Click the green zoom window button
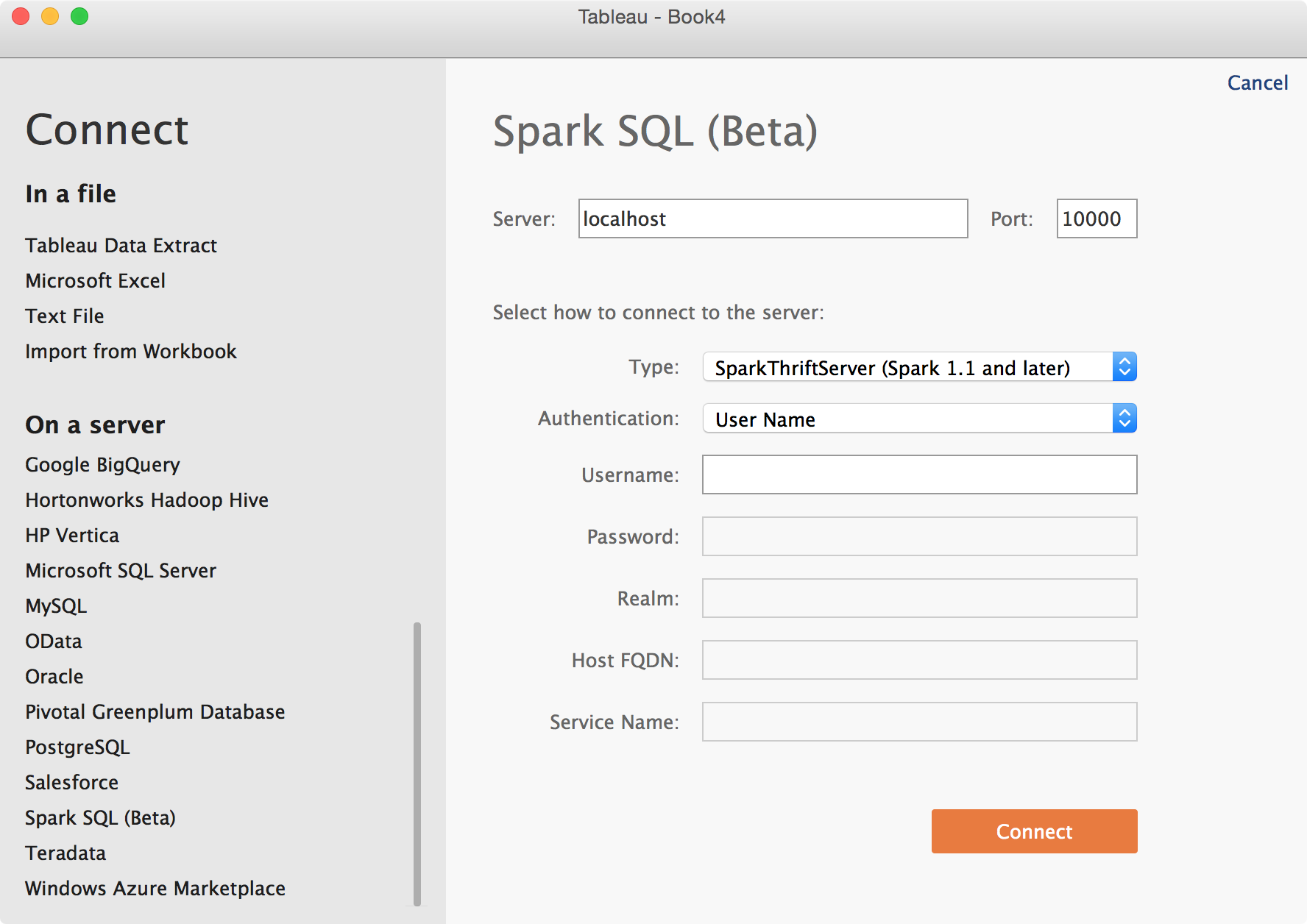1307x924 pixels. tap(79, 16)
